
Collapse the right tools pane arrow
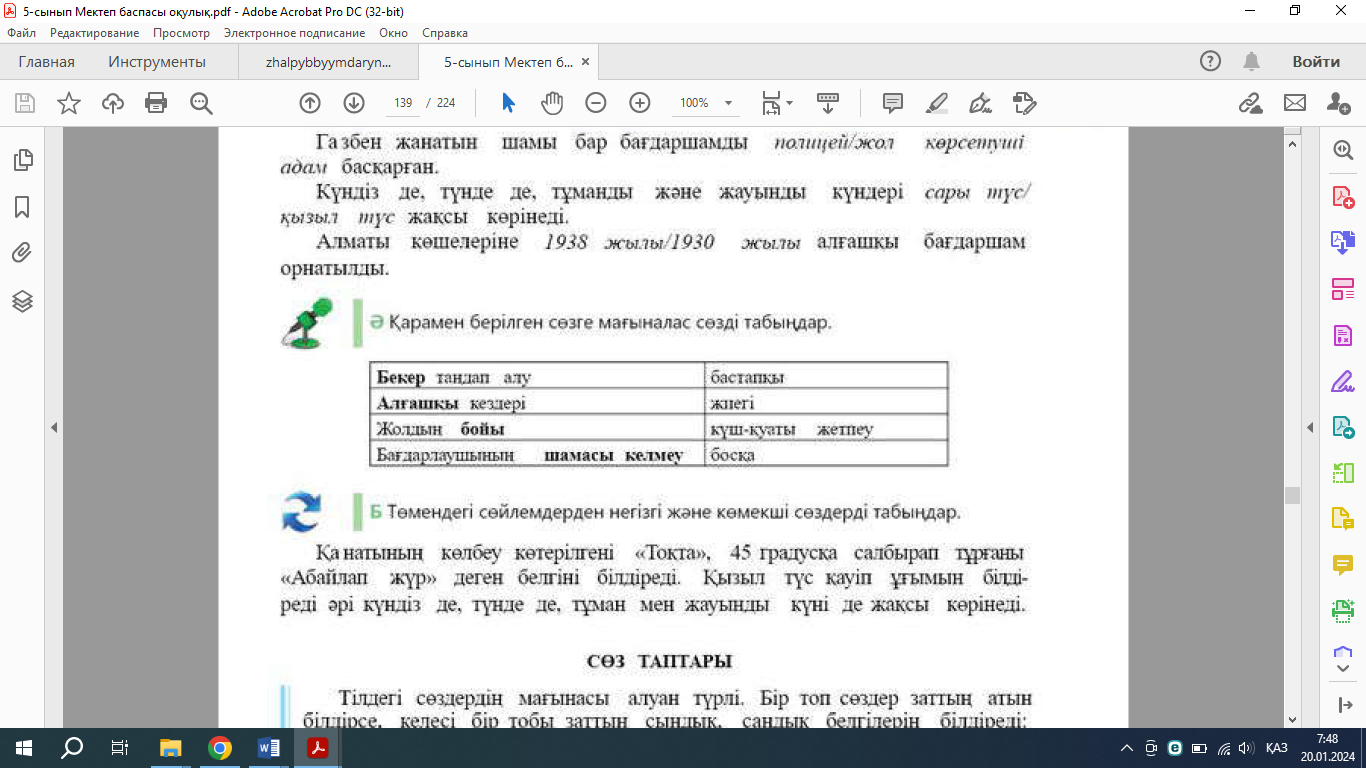(1311, 427)
